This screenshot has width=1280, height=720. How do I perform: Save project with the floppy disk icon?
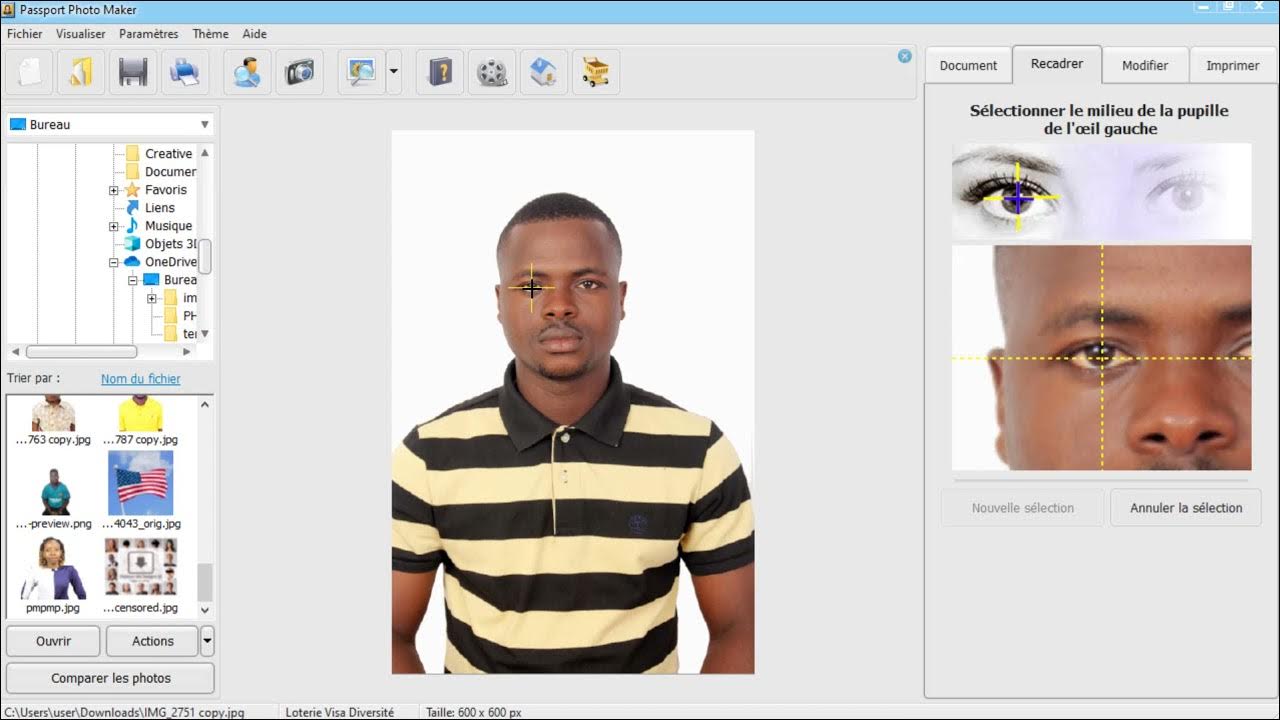pos(134,72)
